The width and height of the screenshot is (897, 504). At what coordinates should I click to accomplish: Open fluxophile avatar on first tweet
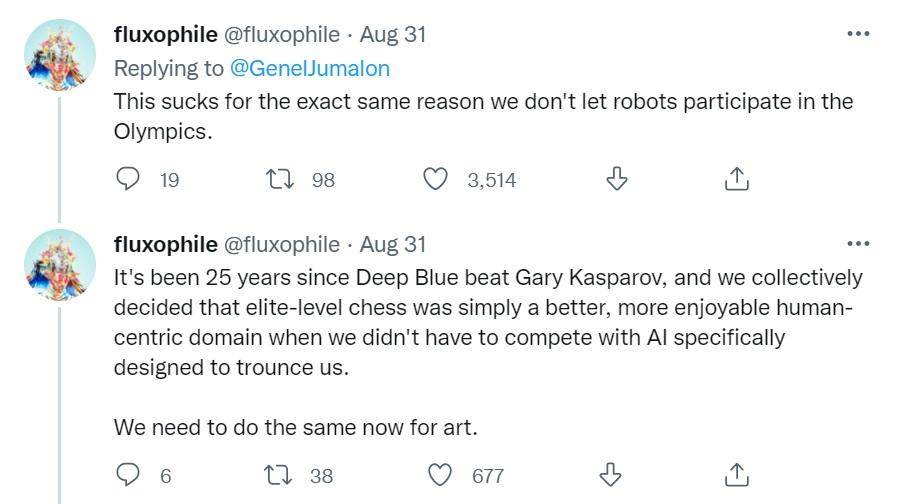click(60, 55)
